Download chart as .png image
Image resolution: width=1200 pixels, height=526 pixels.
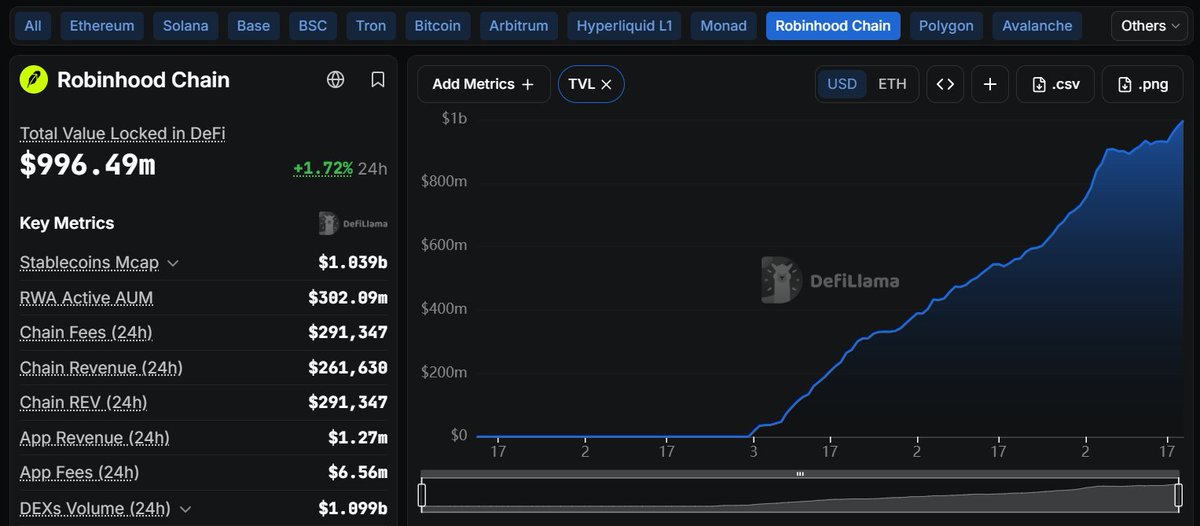tap(1142, 84)
